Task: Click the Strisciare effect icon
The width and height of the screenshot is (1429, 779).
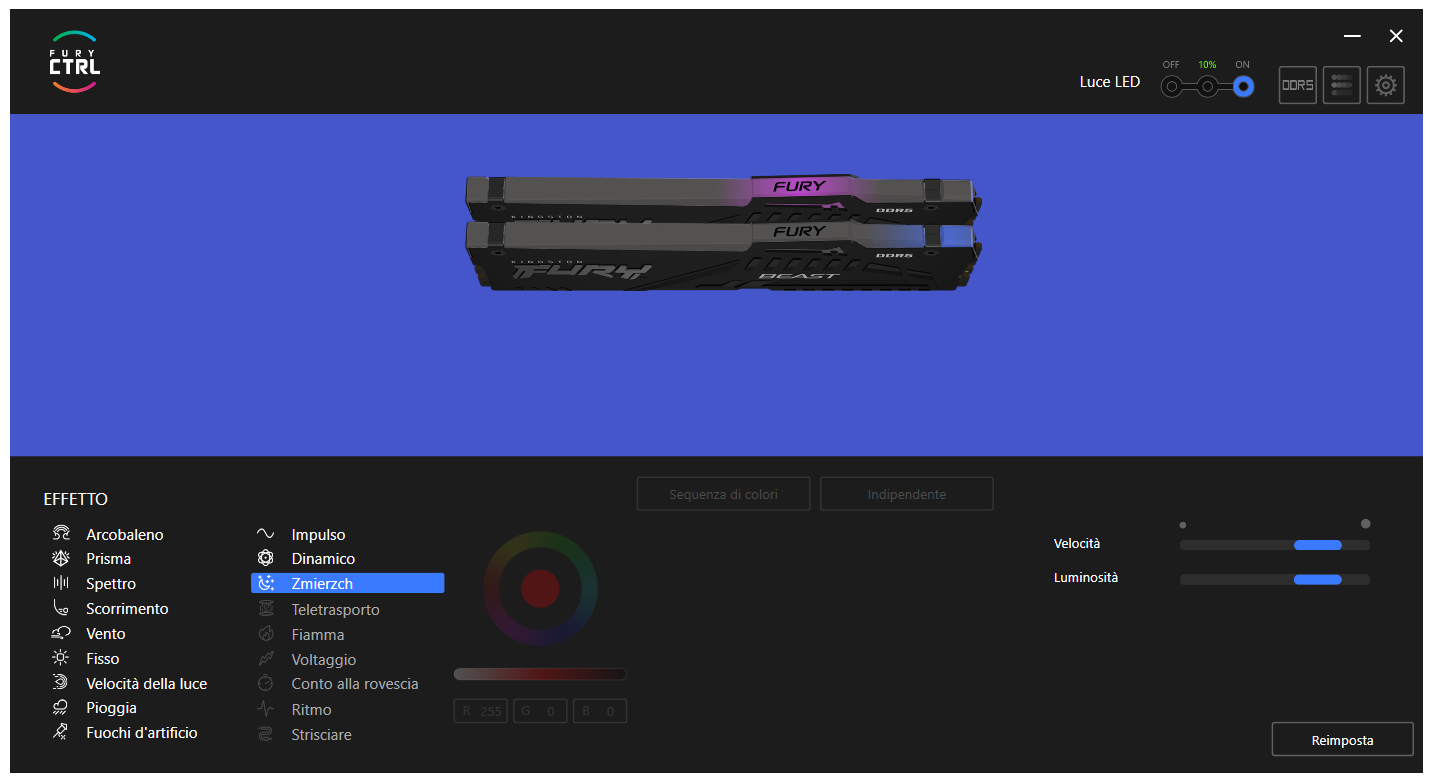Action: click(x=266, y=734)
